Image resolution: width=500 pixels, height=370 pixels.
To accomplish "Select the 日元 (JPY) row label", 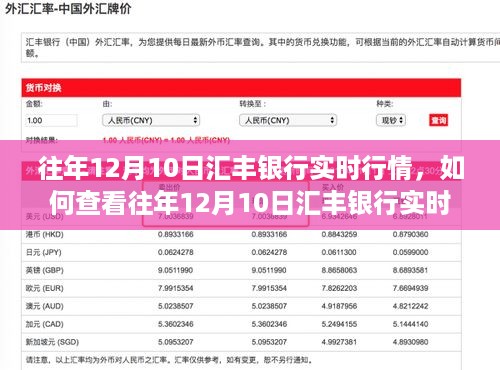I will pyautogui.click(x=44, y=252).
